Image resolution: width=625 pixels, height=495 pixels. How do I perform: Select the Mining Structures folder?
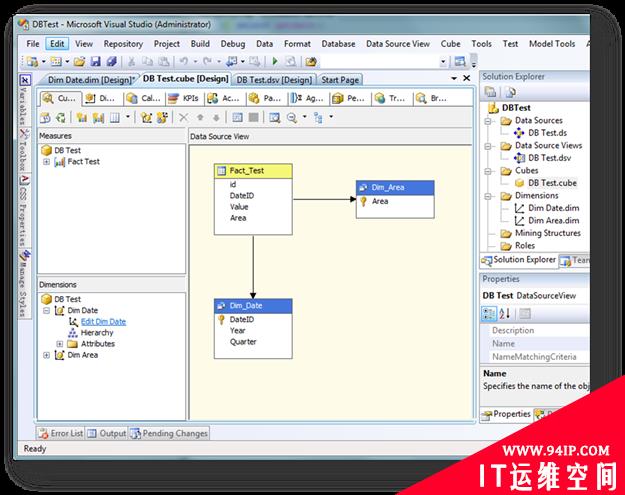(548, 233)
